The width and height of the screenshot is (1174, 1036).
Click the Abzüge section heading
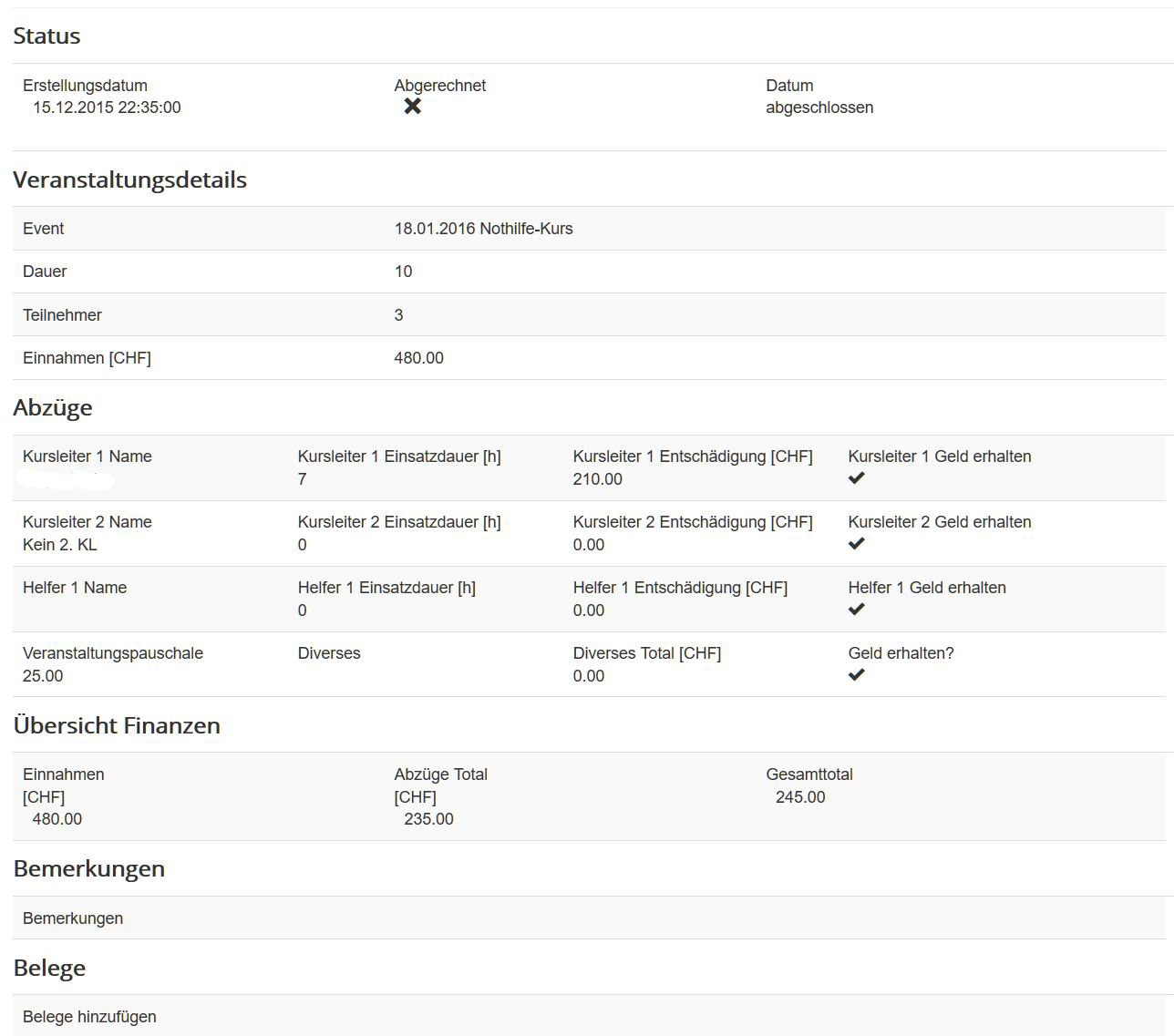[x=53, y=407]
